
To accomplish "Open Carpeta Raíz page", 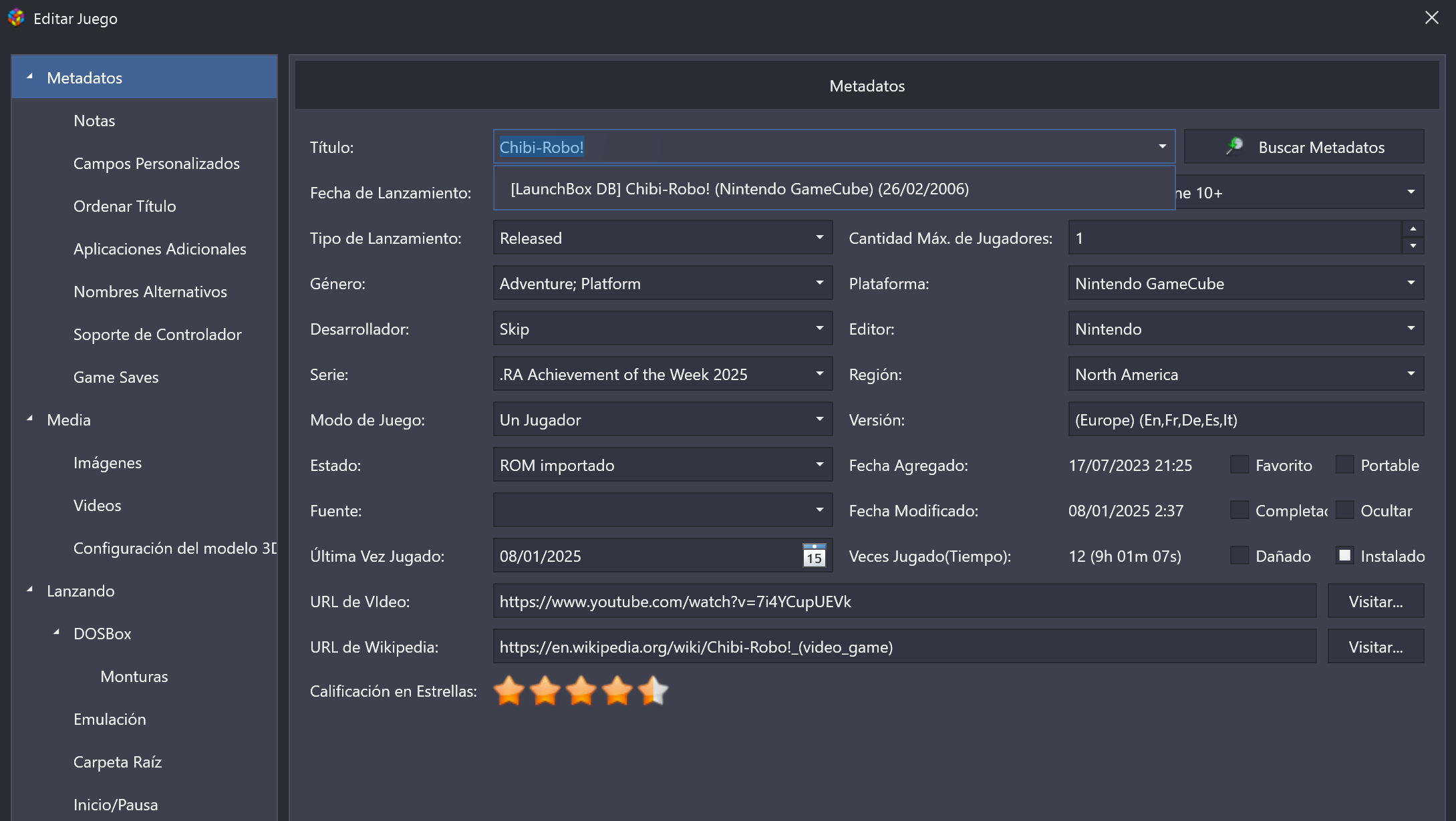I will pos(118,762).
